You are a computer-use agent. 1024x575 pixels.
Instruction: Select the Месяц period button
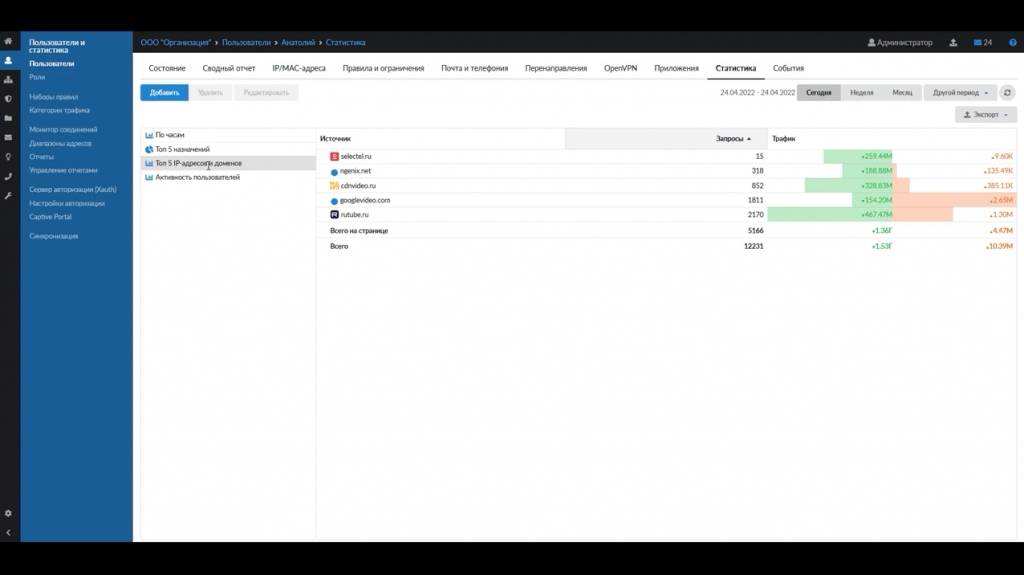click(x=903, y=93)
